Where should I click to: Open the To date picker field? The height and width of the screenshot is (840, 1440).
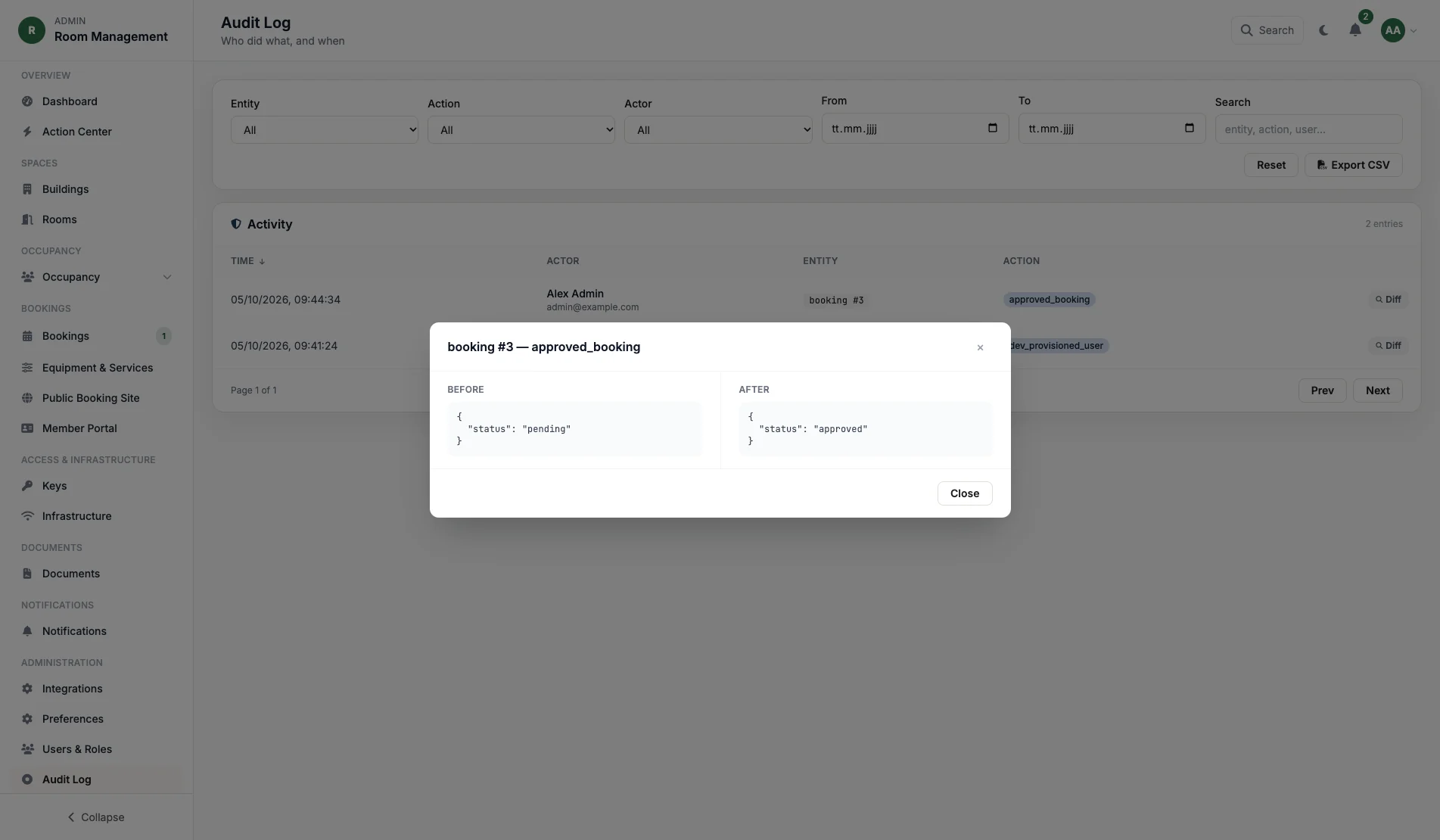(1112, 129)
